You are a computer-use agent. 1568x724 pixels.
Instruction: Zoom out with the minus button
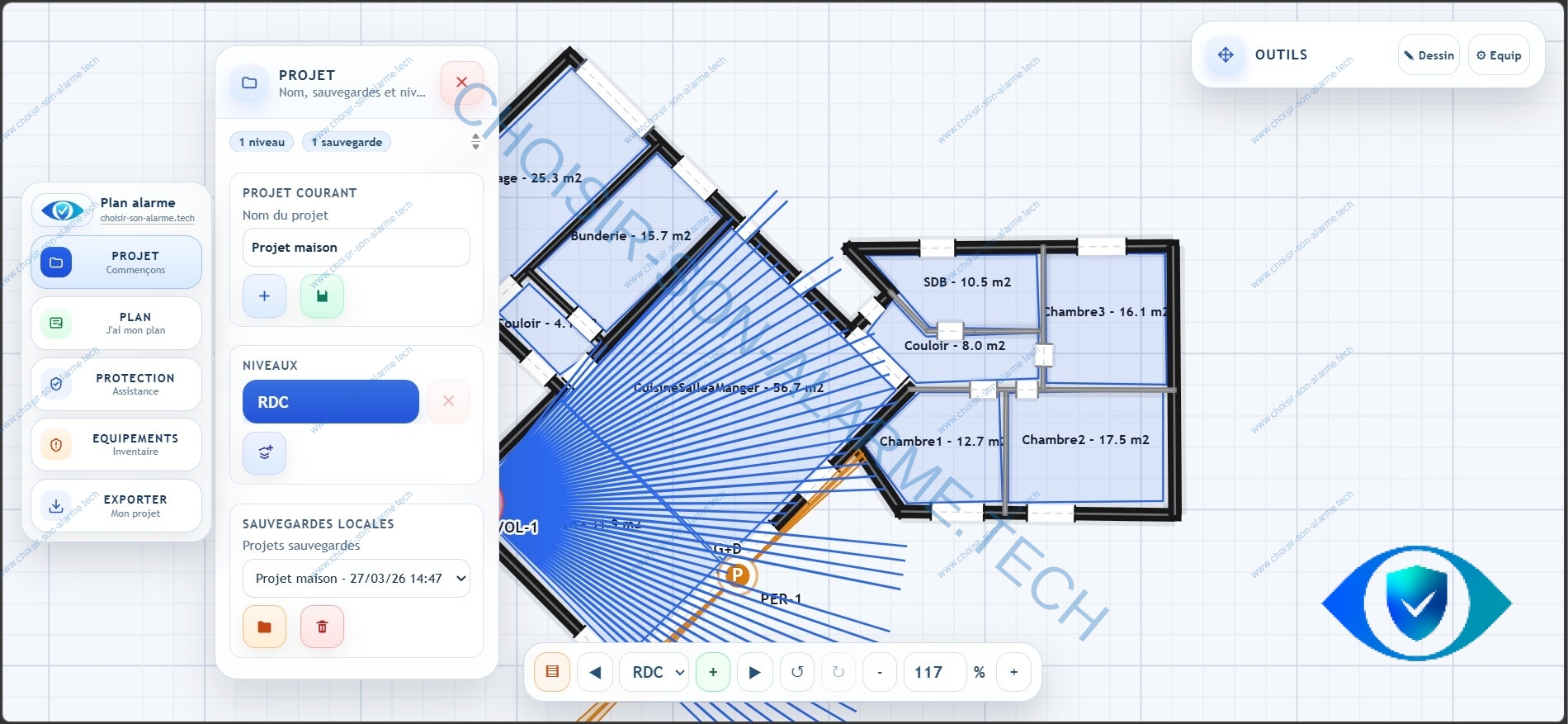click(x=880, y=672)
